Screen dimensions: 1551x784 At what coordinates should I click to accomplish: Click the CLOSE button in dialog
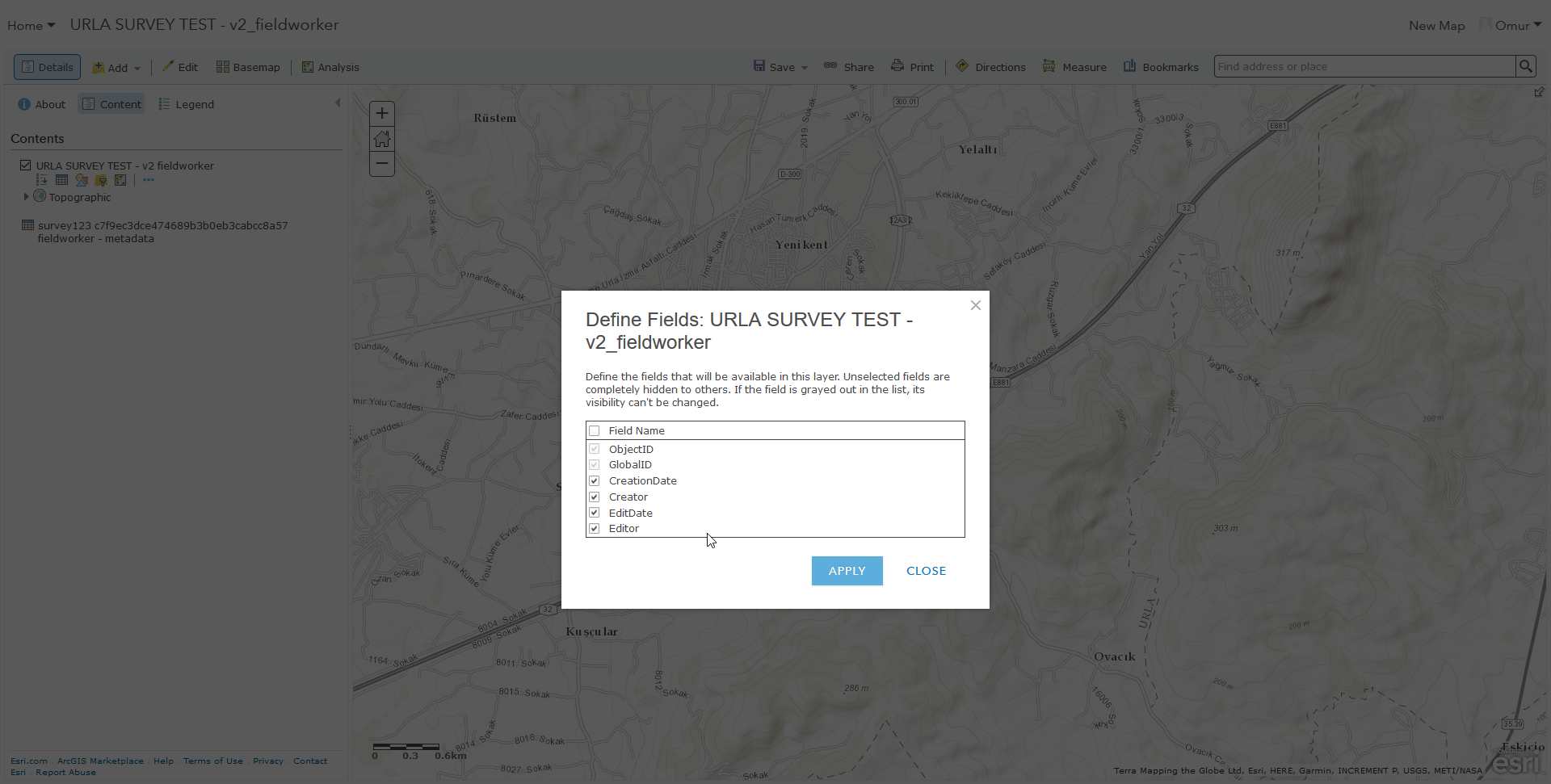926,571
